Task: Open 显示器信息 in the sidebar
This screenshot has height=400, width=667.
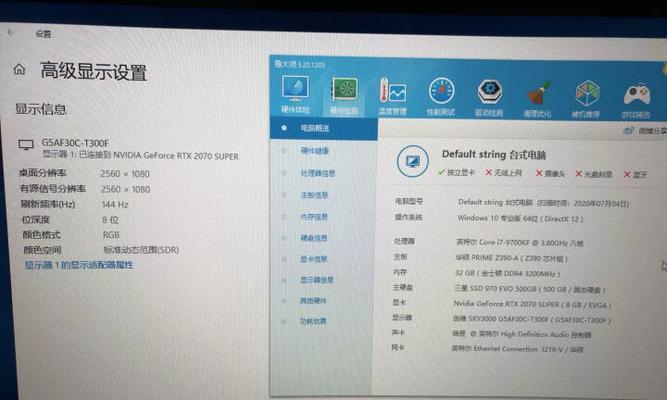Action: click(316, 280)
